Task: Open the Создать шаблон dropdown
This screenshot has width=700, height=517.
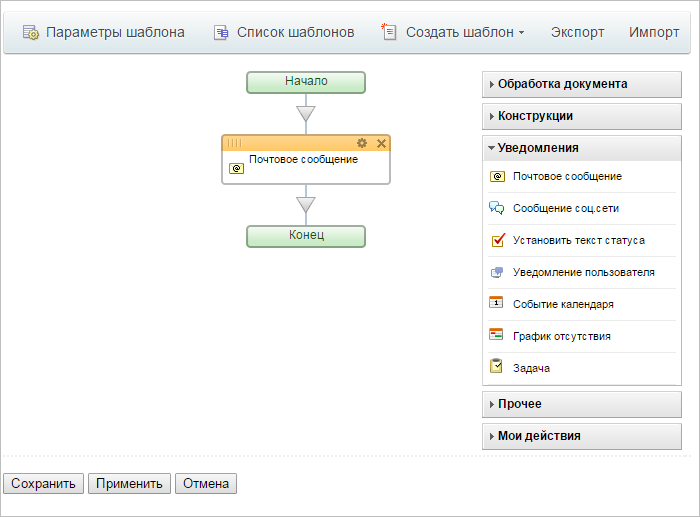Action: (453, 32)
